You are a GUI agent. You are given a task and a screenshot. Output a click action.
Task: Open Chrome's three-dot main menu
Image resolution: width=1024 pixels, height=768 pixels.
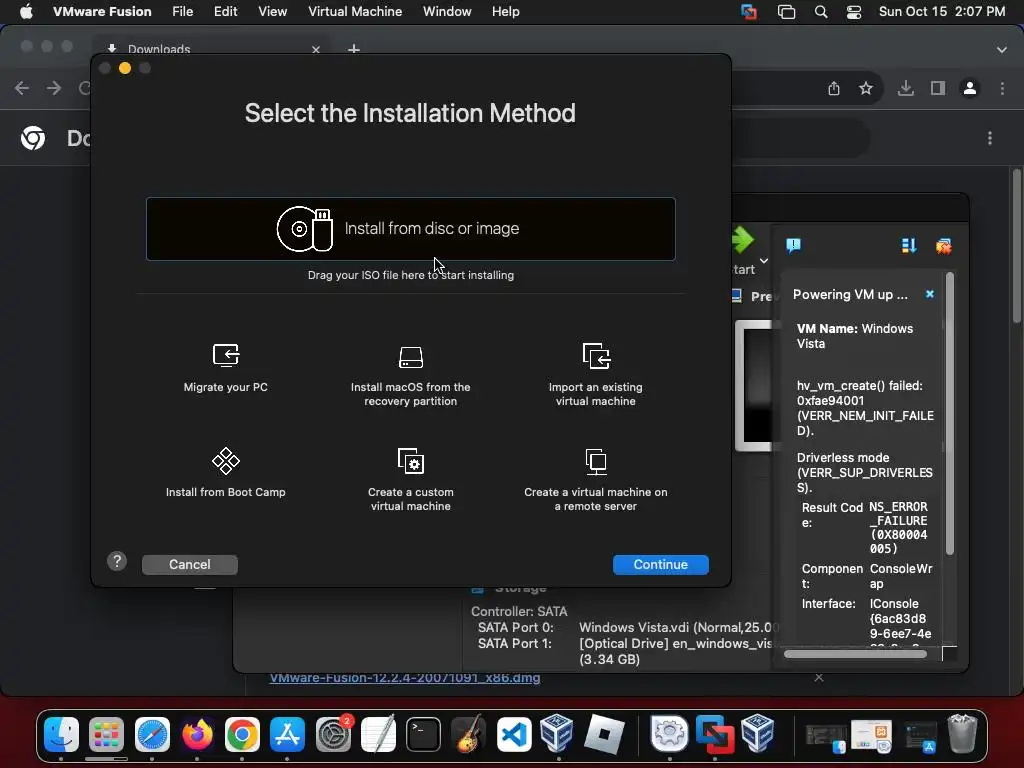click(x=1002, y=88)
